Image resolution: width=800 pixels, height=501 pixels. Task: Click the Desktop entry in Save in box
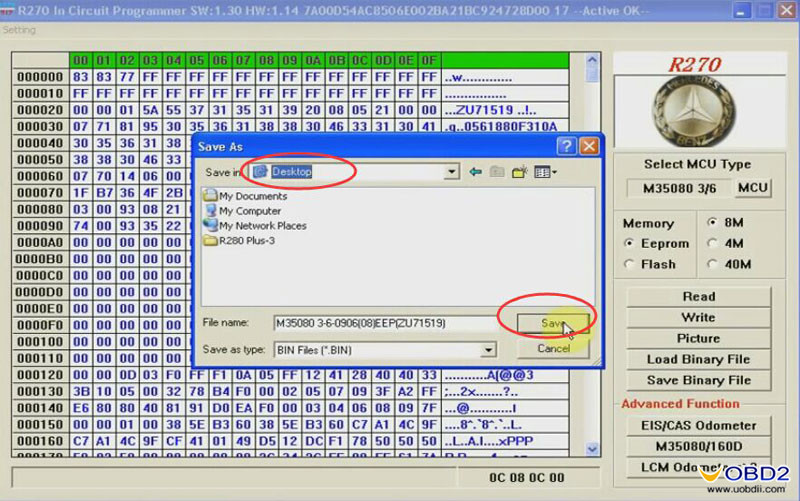click(291, 172)
